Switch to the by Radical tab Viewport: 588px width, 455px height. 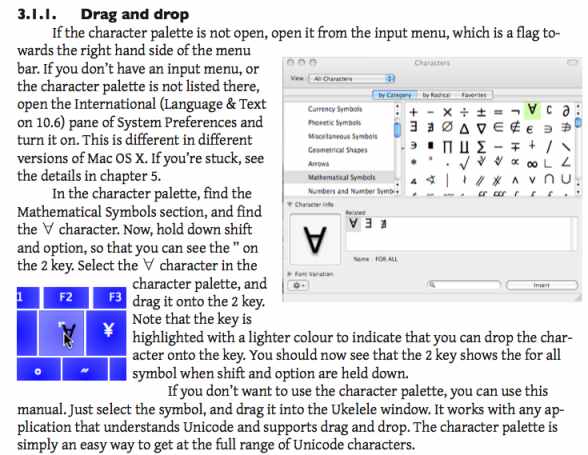[436, 95]
